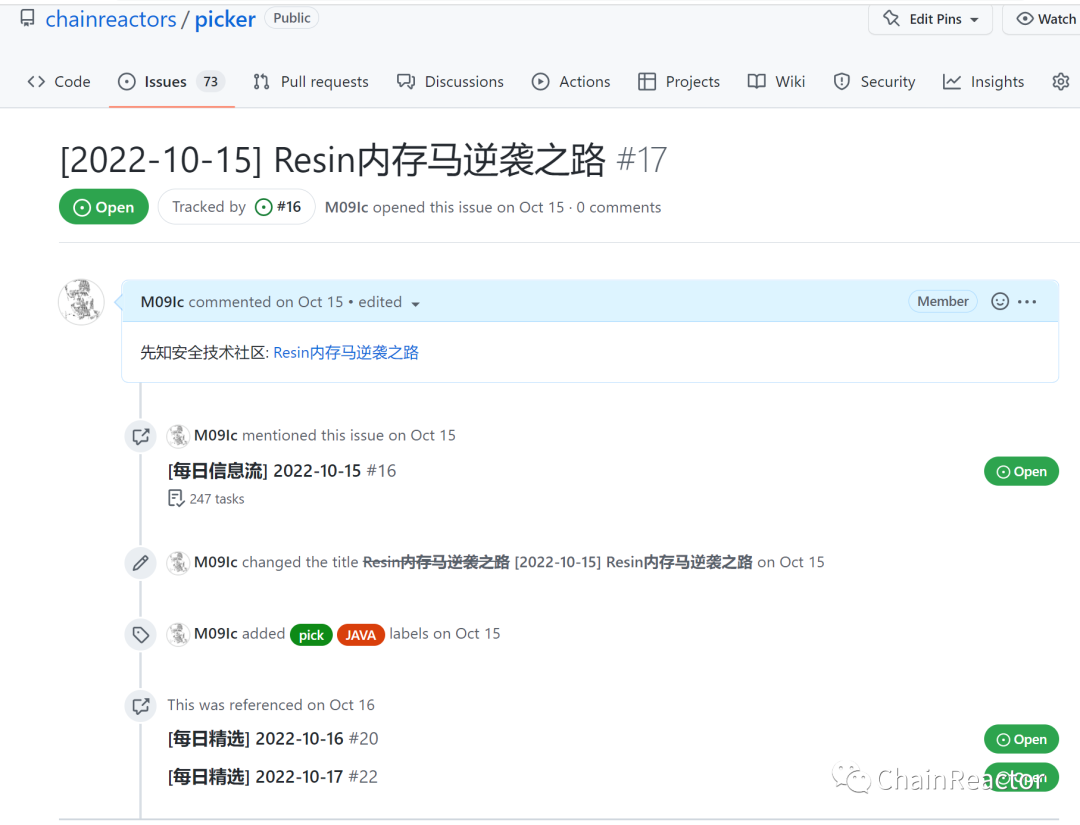Click the cross-reference icon beside referenced event

141,706
